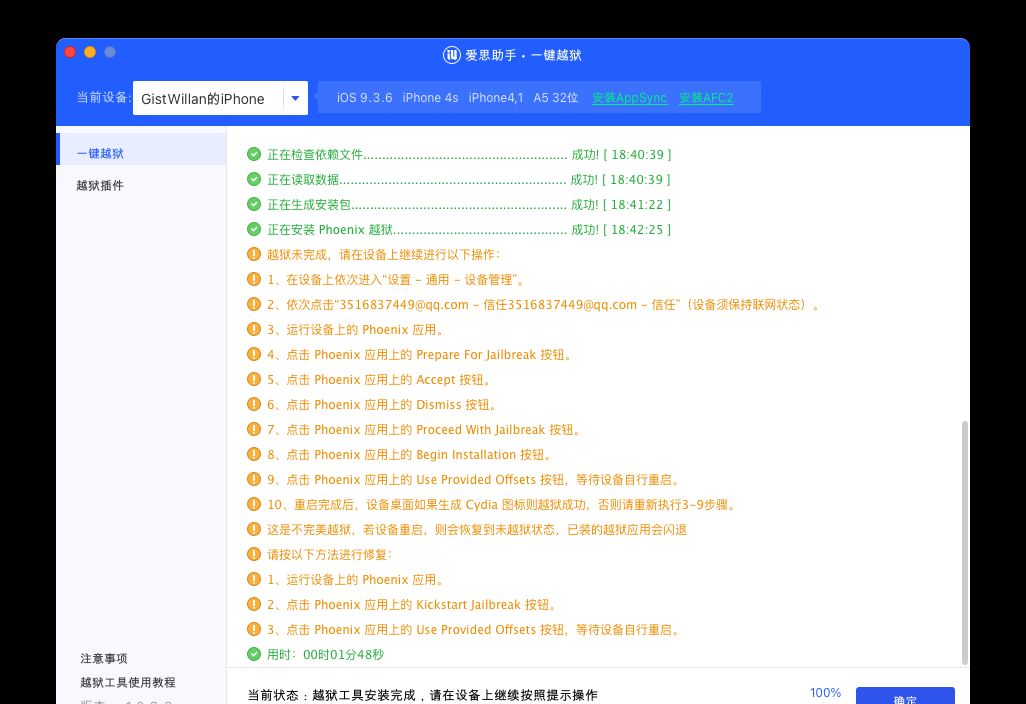Select the 越狱未完成 warning text

click(x=384, y=255)
